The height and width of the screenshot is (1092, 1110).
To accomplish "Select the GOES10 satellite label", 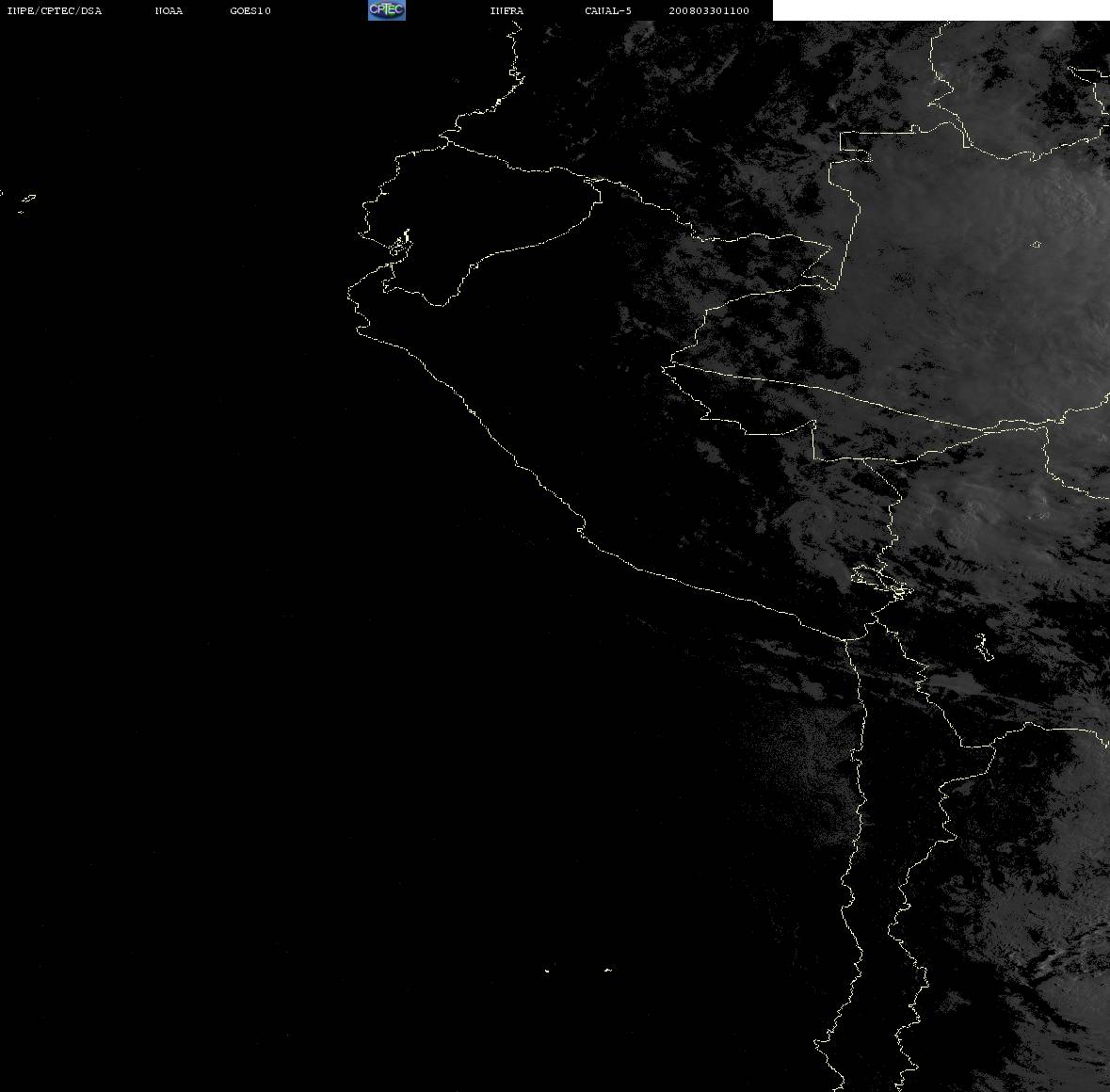I will [x=250, y=10].
